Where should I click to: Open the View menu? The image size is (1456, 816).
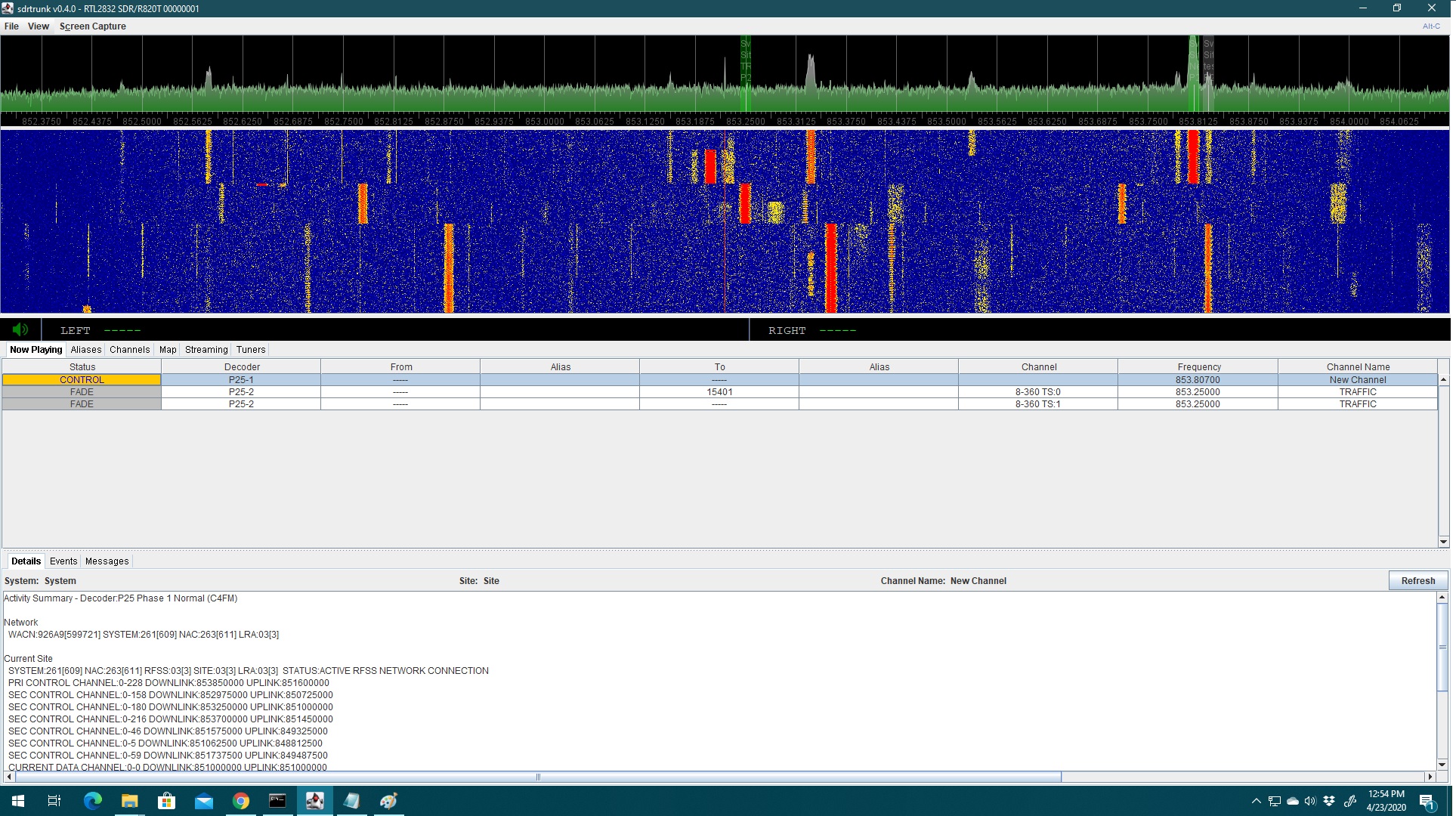pyautogui.click(x=38, y=26)
